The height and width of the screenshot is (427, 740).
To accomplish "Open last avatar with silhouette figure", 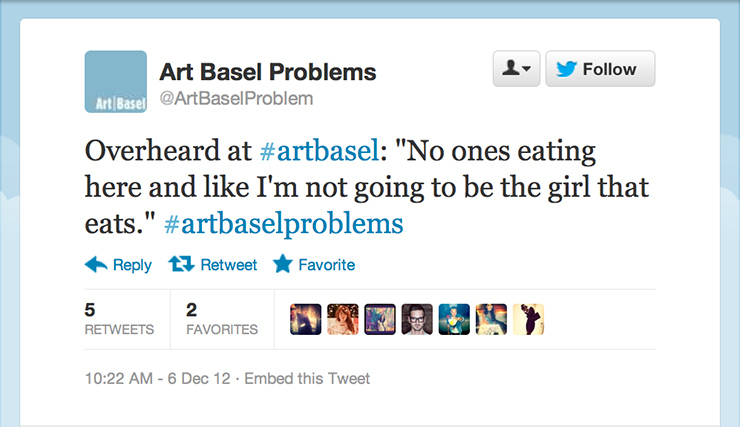I will [529, 319].
